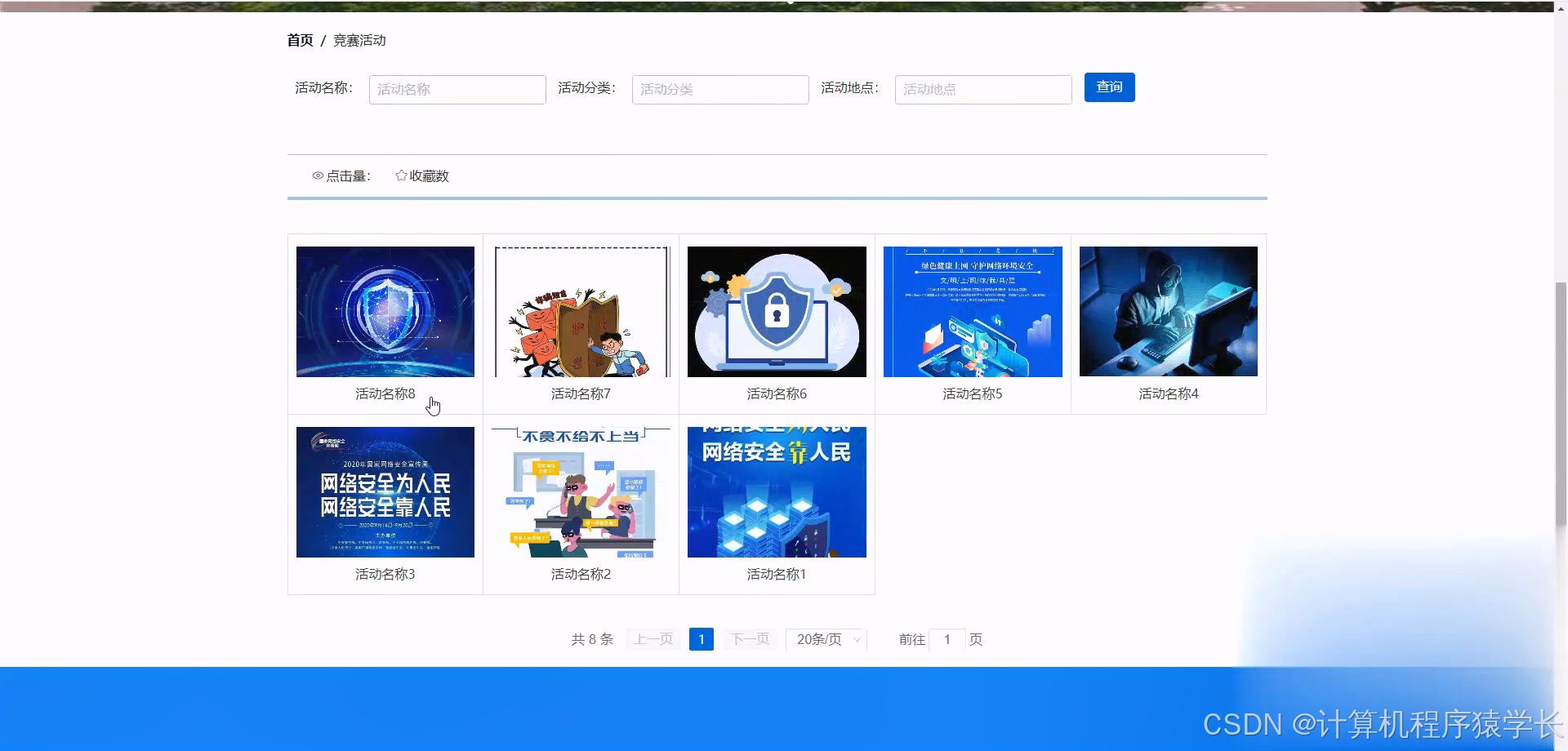Open the 活动名称5 activity thumbnail
The image size is (1568, 751).
972,311
